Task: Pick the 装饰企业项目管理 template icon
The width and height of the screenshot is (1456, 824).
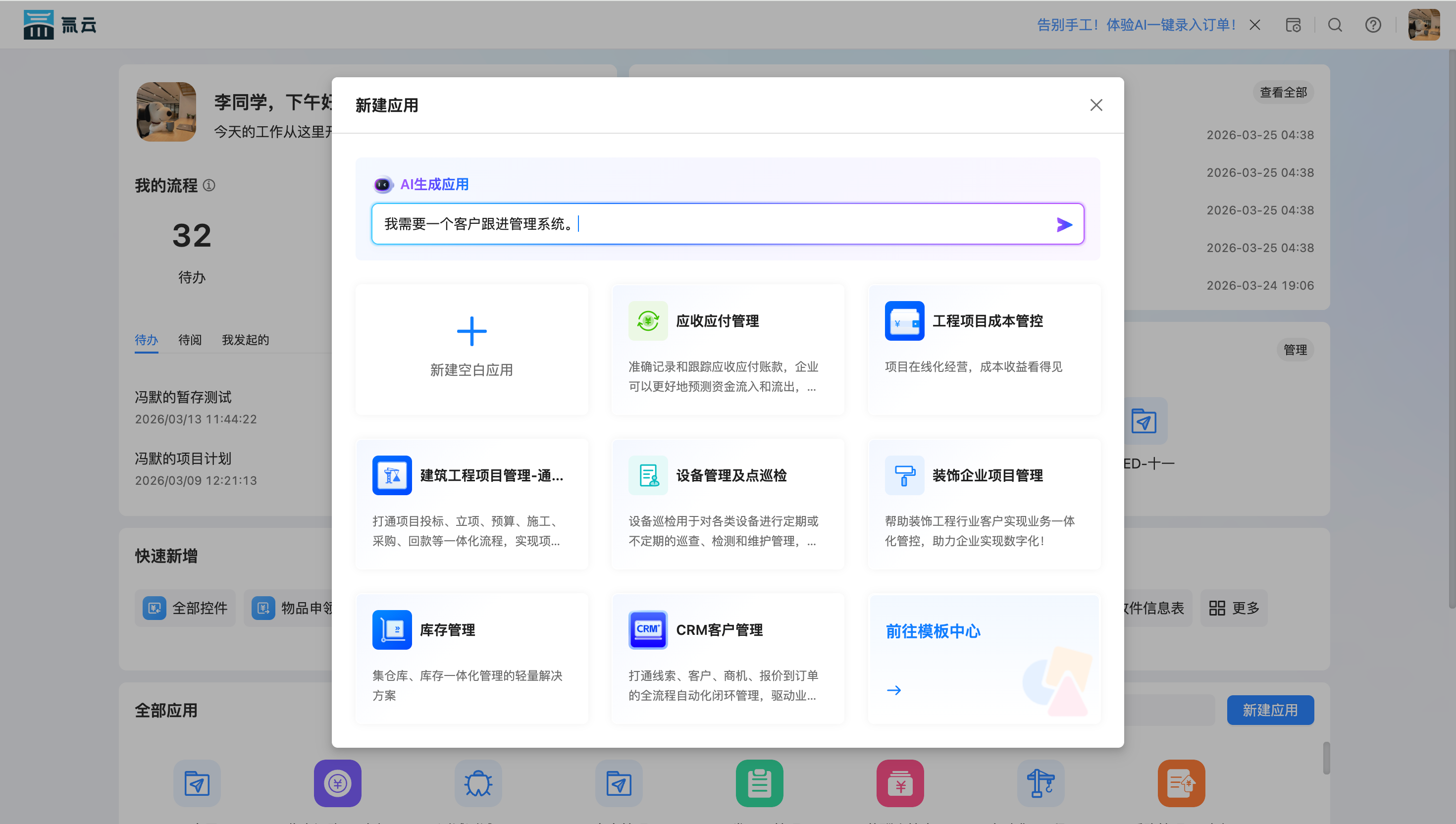Action: (904, 475)
